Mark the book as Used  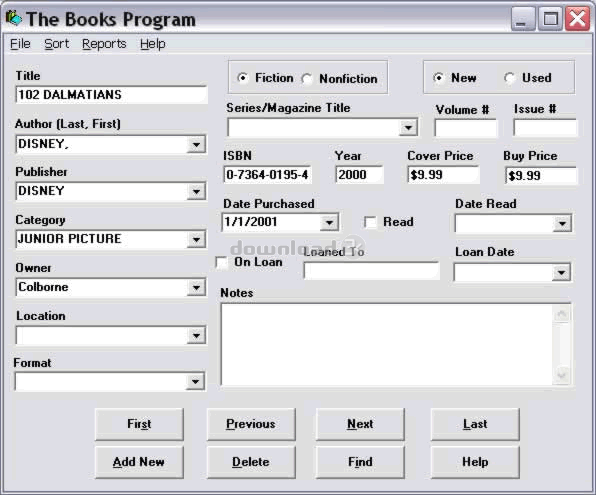tap(509, 78)
